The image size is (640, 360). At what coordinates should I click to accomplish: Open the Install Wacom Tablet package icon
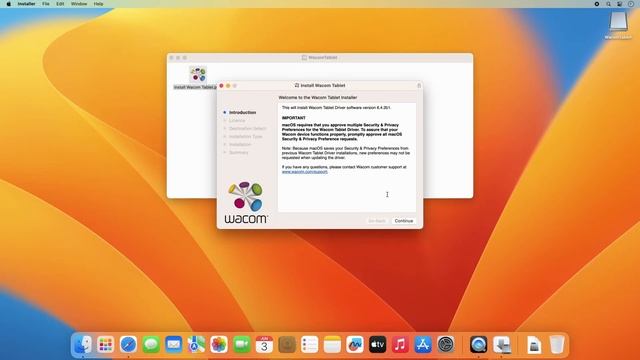(x=198, y=74)
